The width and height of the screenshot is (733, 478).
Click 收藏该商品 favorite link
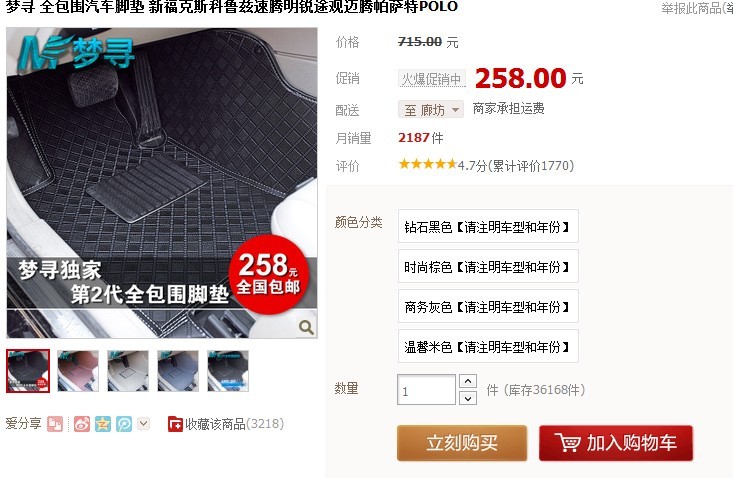[215, 424]
